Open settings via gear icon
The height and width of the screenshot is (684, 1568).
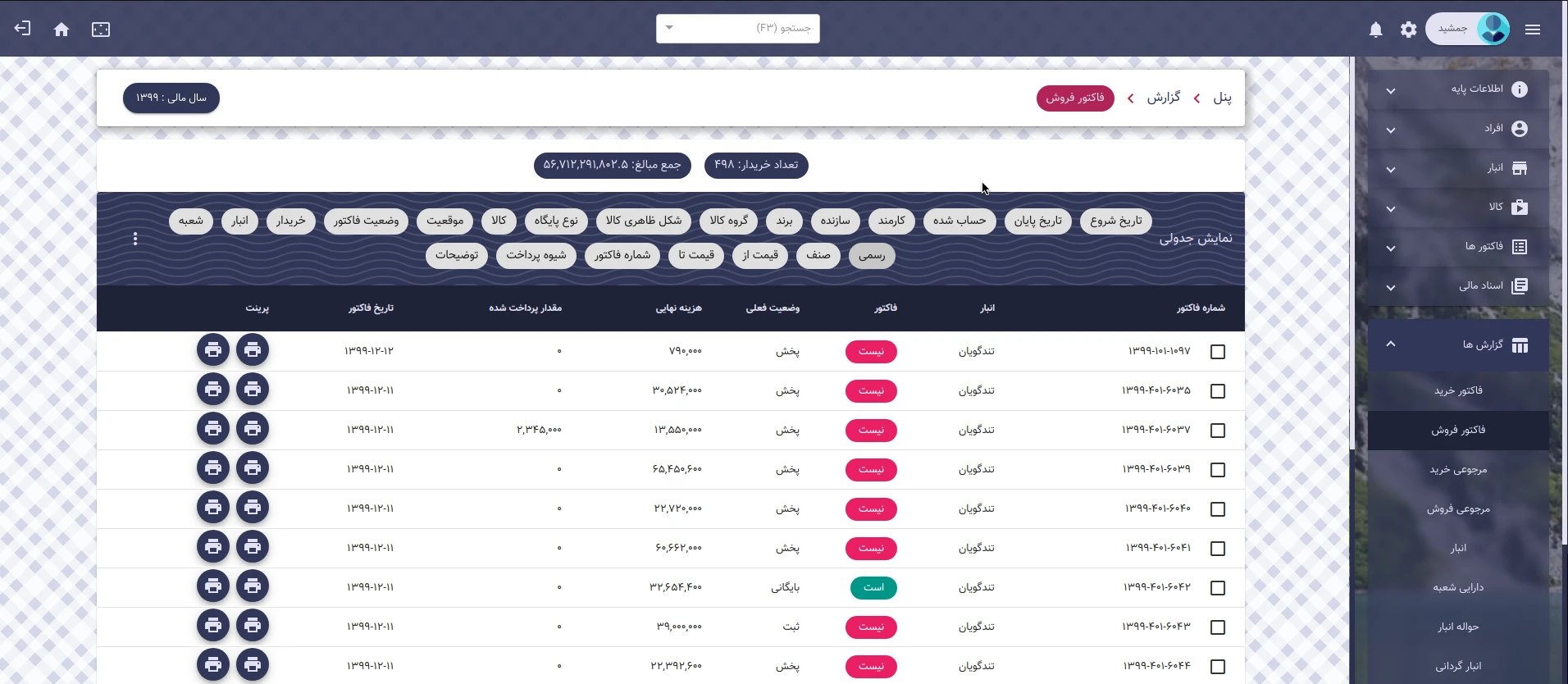1408,30
